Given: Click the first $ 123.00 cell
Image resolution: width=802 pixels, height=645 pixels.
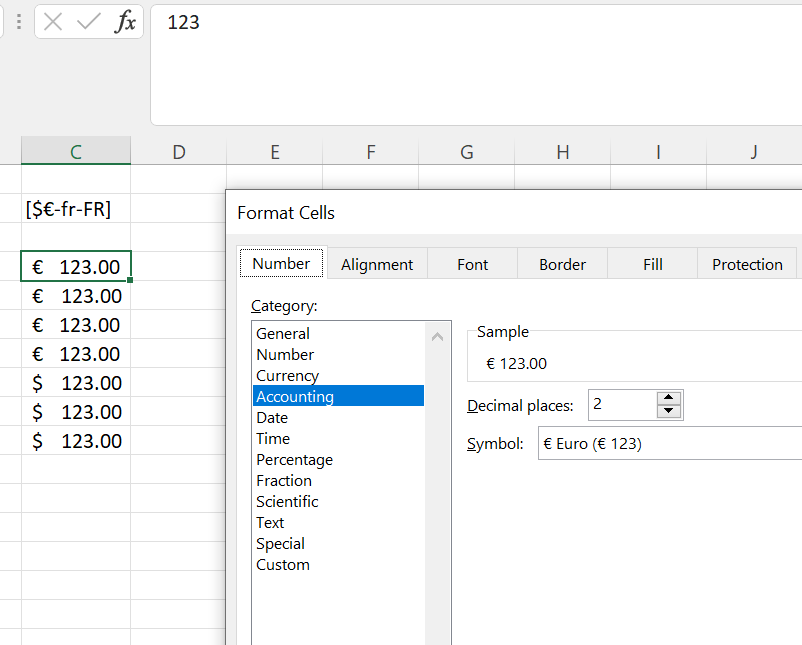Looking at the screenshot, I should click(x=76, y=383).
